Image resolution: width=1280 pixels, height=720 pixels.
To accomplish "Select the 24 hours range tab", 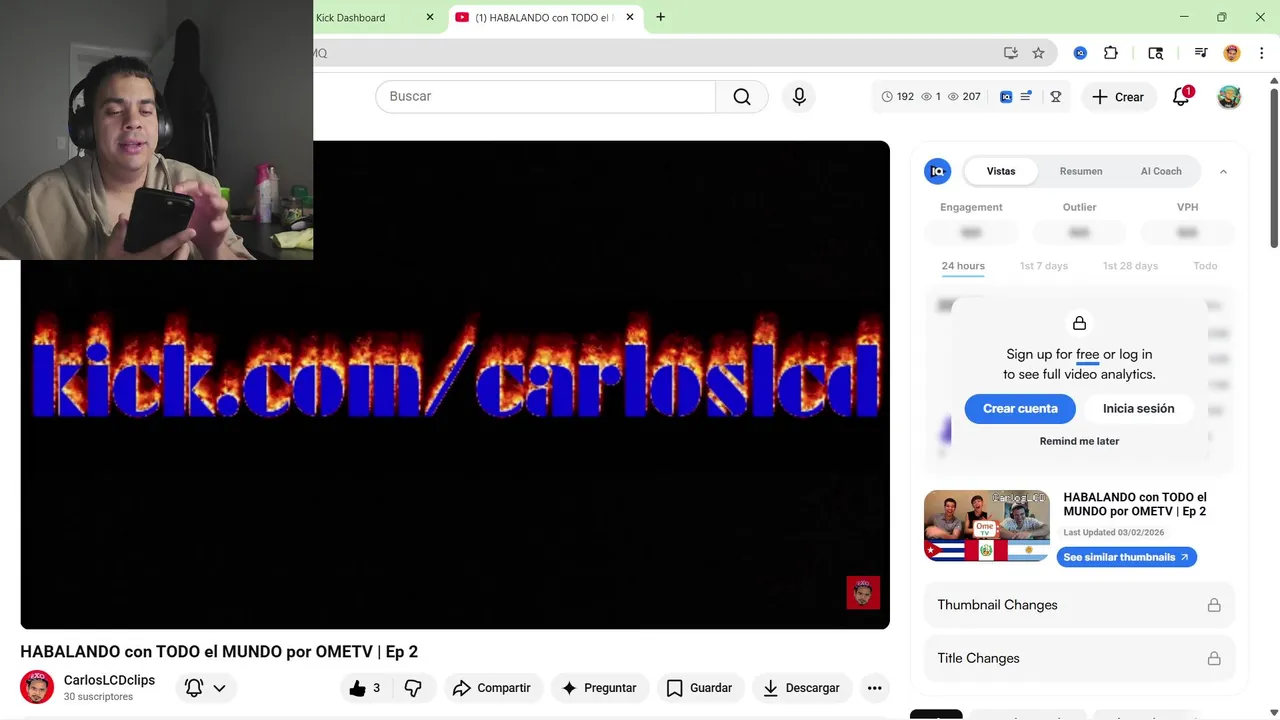I will coord(963,266).
